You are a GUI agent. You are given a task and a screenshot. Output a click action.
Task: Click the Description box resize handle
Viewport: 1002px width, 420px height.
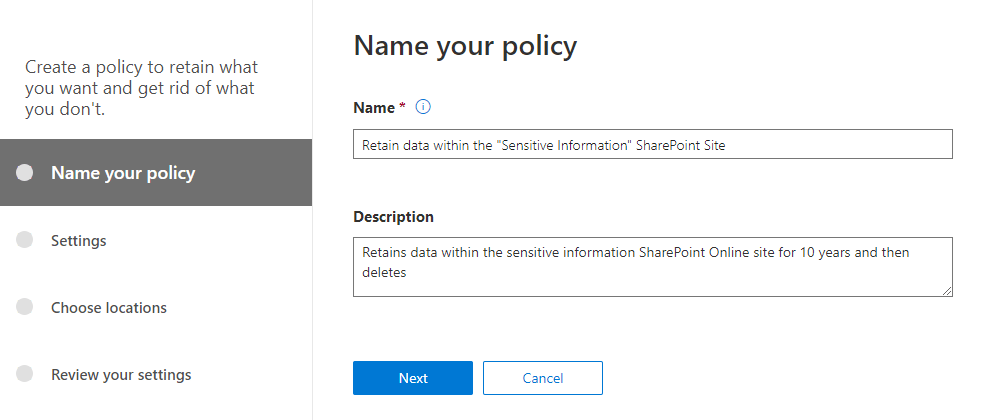pyautogui.click(x=946, y=291)
